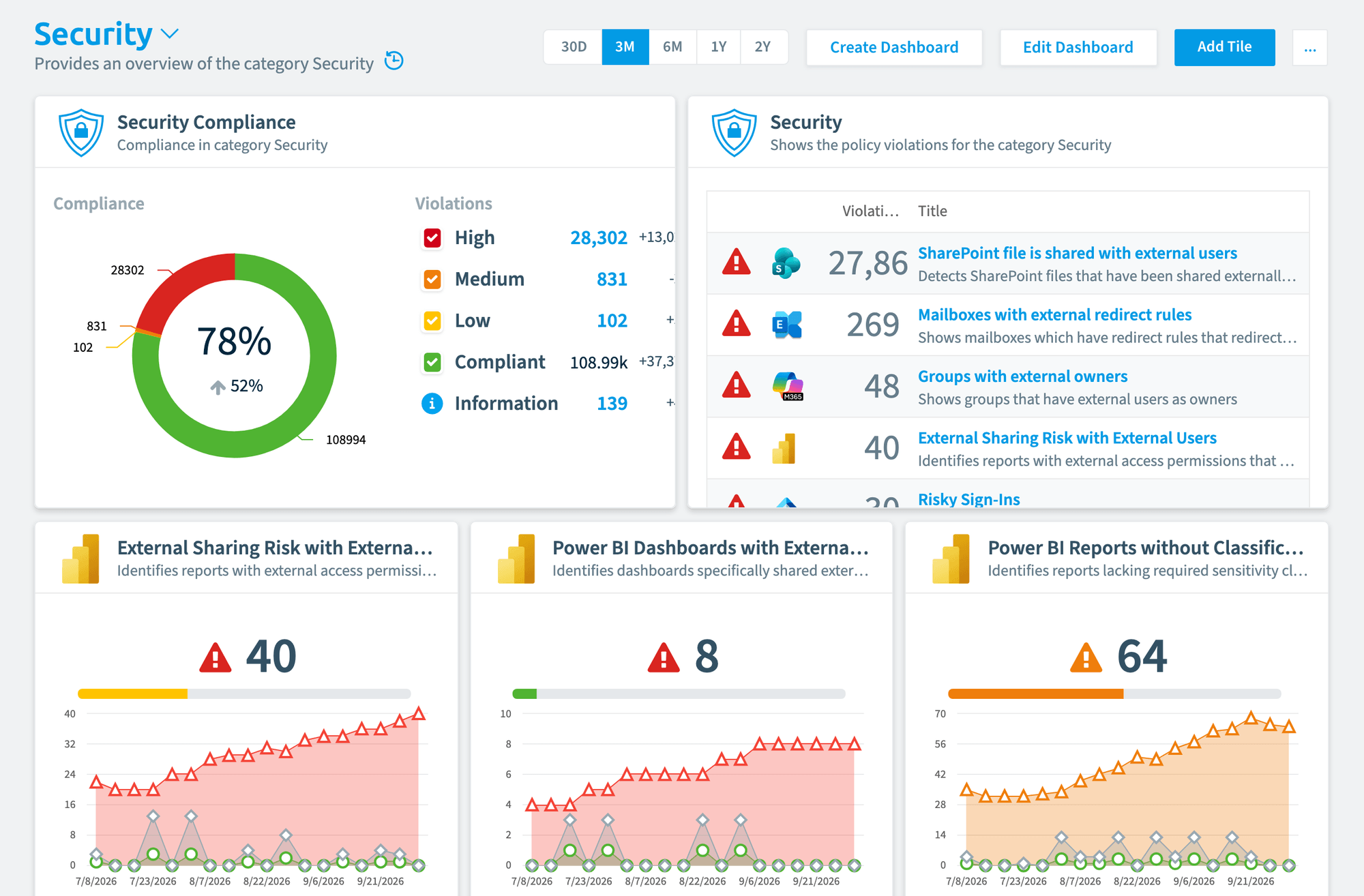Open the High violations count 28,302
The width and height of the screenshot is (1364, 896).
click(598, 238)
